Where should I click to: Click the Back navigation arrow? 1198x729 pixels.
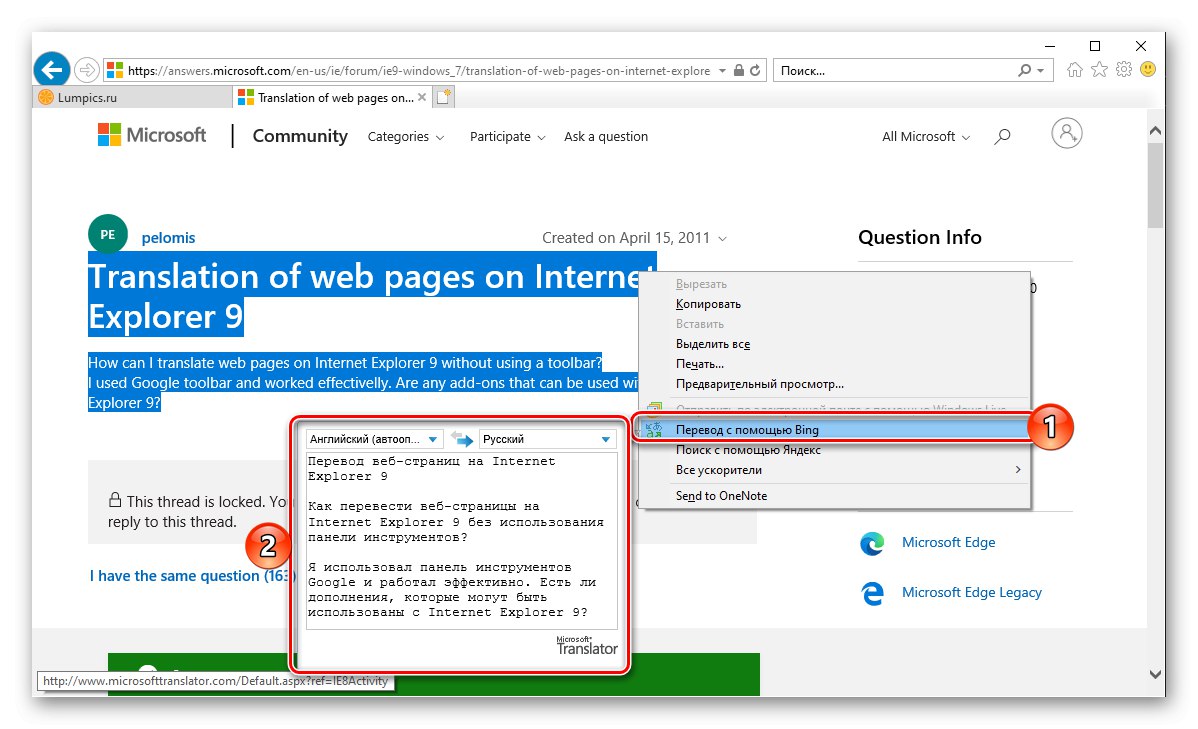(x=51, y=69)
